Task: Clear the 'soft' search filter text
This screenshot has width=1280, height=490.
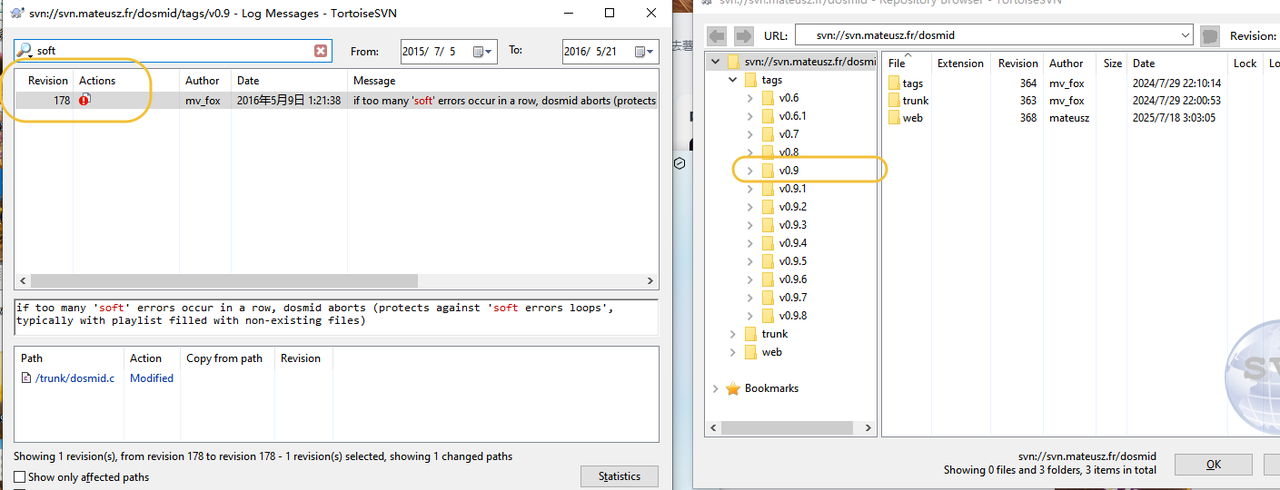Action: point(321,51)
